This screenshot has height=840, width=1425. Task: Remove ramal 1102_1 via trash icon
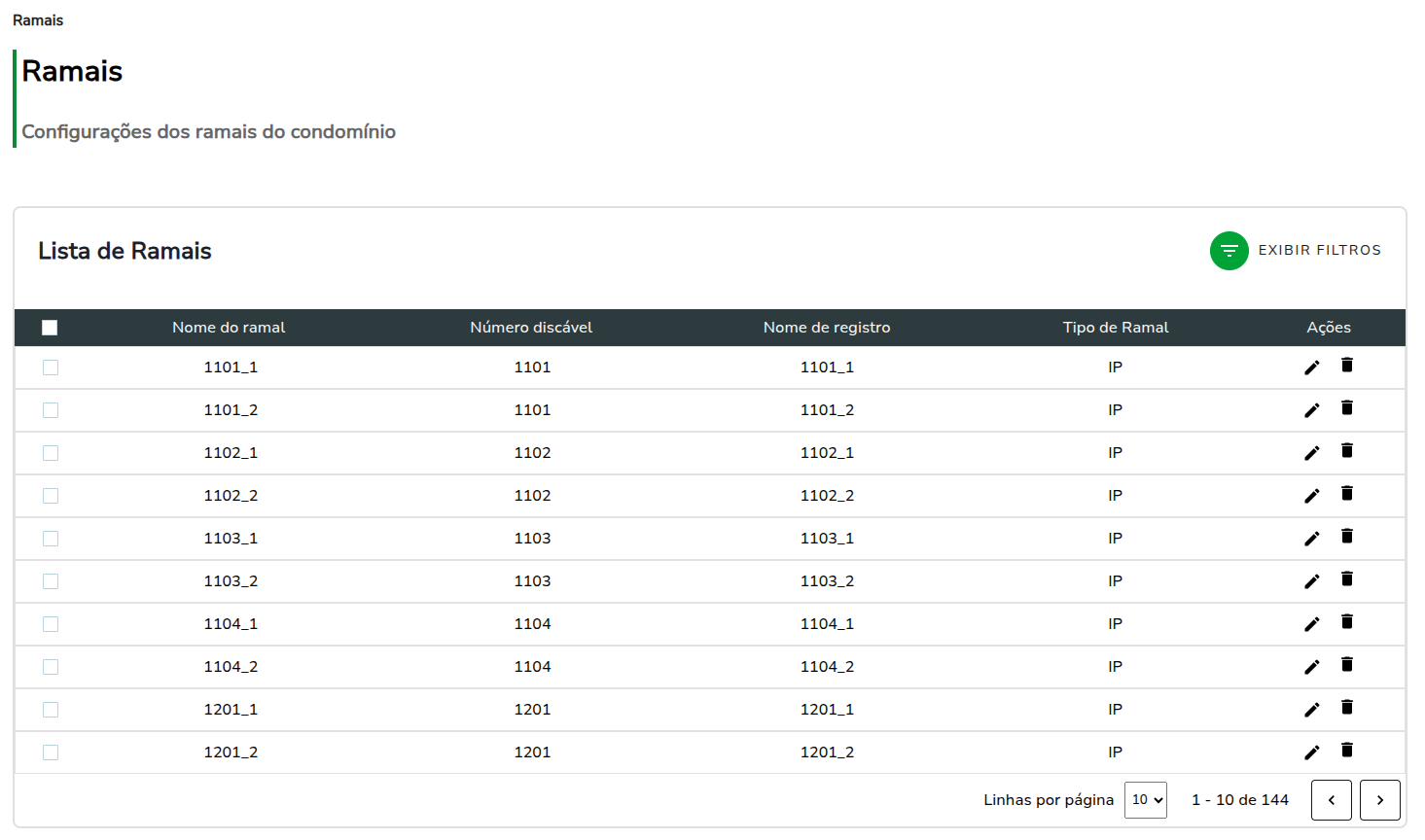coord(1347,451)
